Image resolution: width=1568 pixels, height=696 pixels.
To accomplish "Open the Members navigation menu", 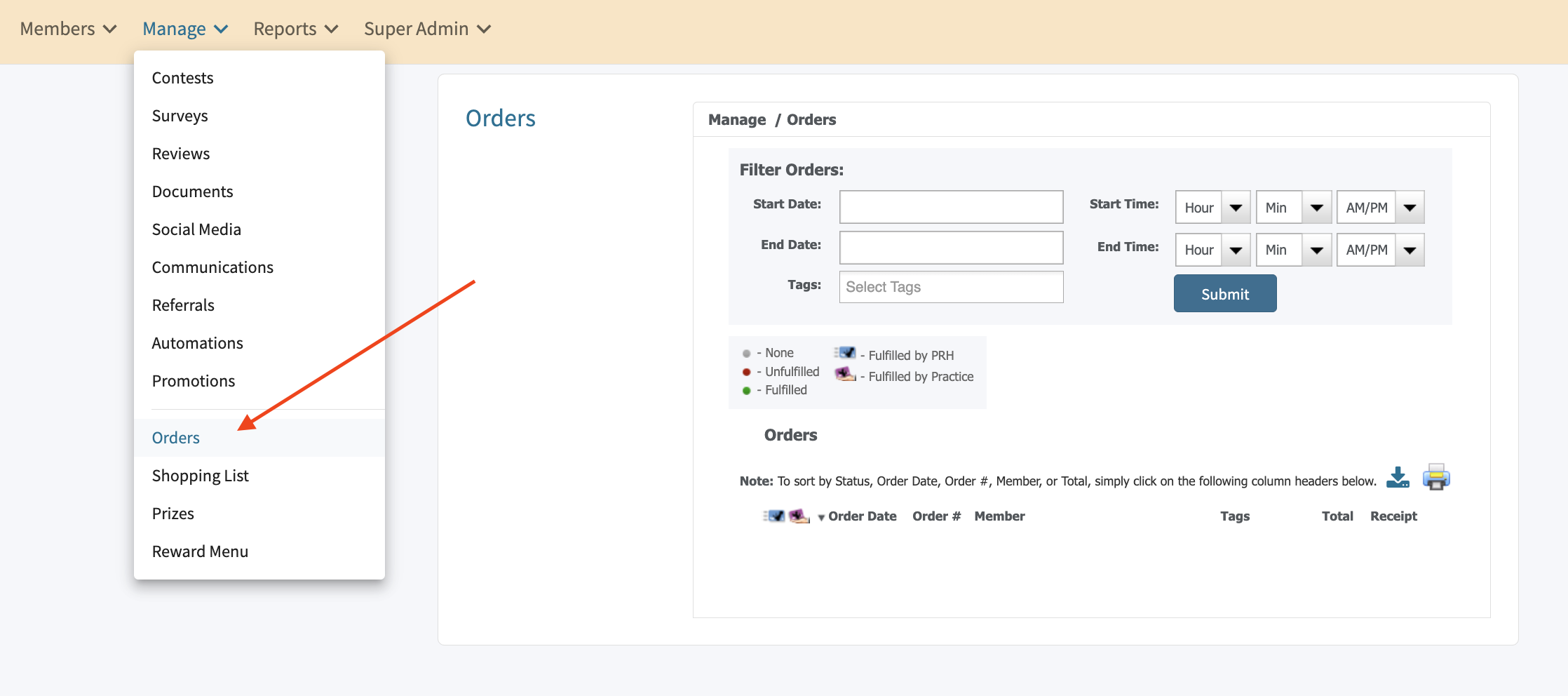I will point(67,29).
